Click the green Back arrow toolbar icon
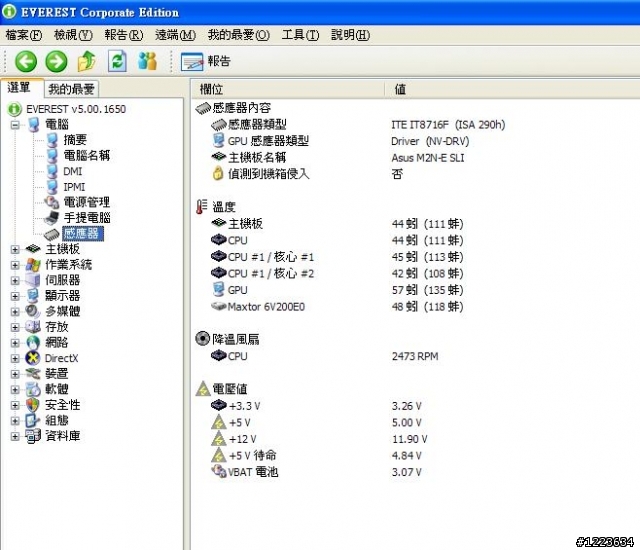Viewport: 640px width, 550px height. click(26, 62)
